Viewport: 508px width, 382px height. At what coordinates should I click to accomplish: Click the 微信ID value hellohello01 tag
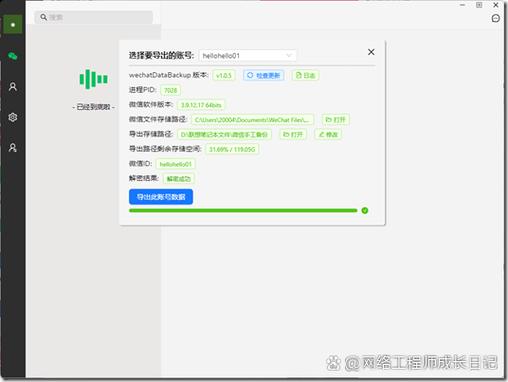[175, 164]
